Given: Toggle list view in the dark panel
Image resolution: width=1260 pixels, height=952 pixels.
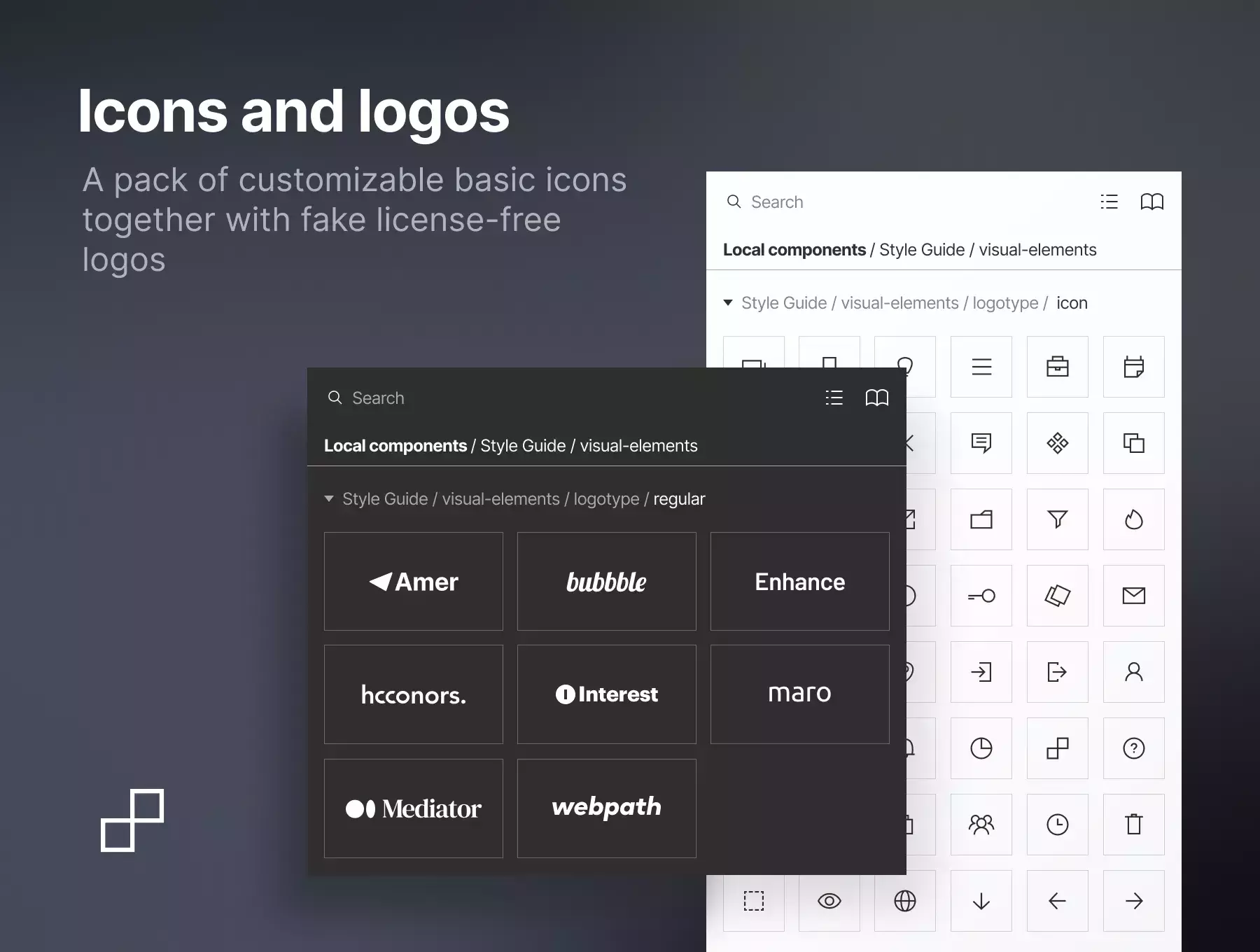Looking at the screenshot, I should (x=834, y=398).
